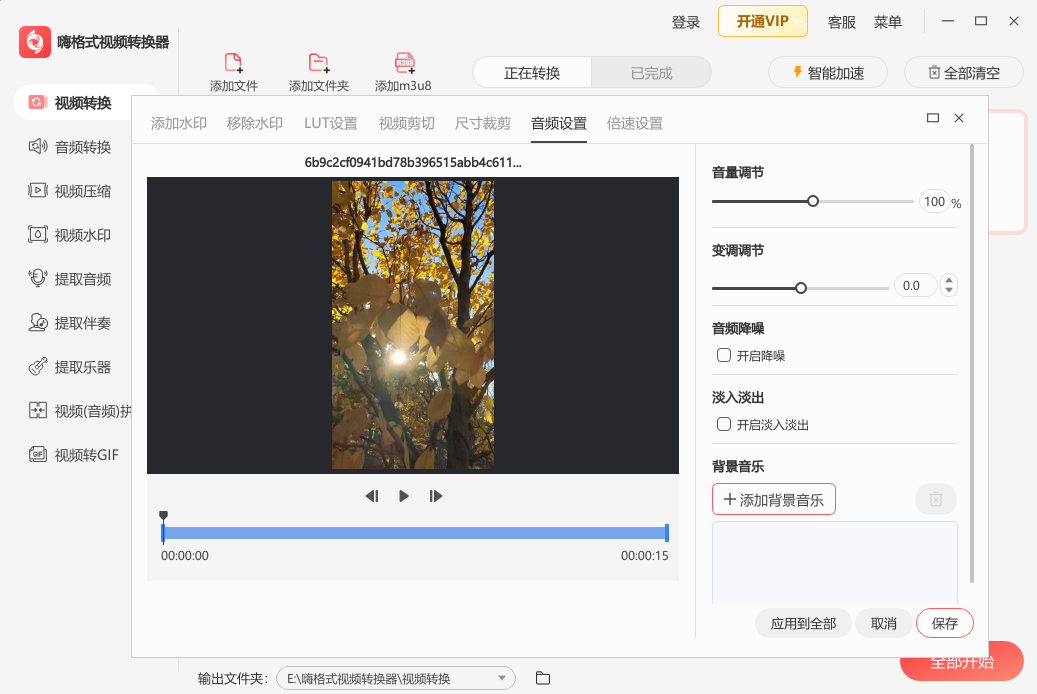The width and height of the screenshot is (1037, 694).
Task: Open the 音频转换 tool in the sidebar
Action: [x=62, y=147]
